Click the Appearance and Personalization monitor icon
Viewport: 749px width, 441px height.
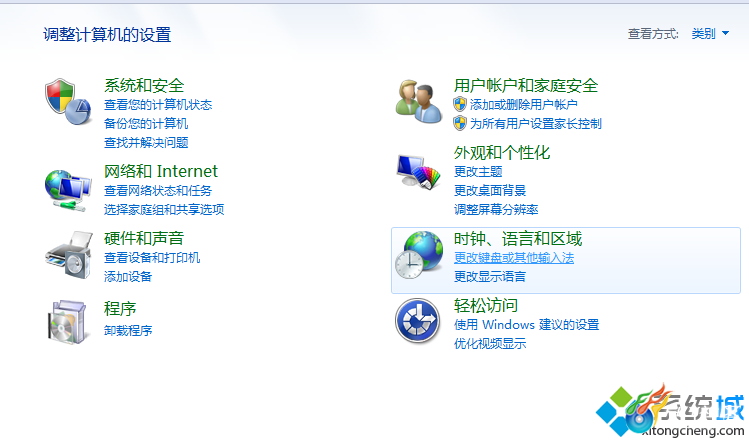(x=418, y=172)
